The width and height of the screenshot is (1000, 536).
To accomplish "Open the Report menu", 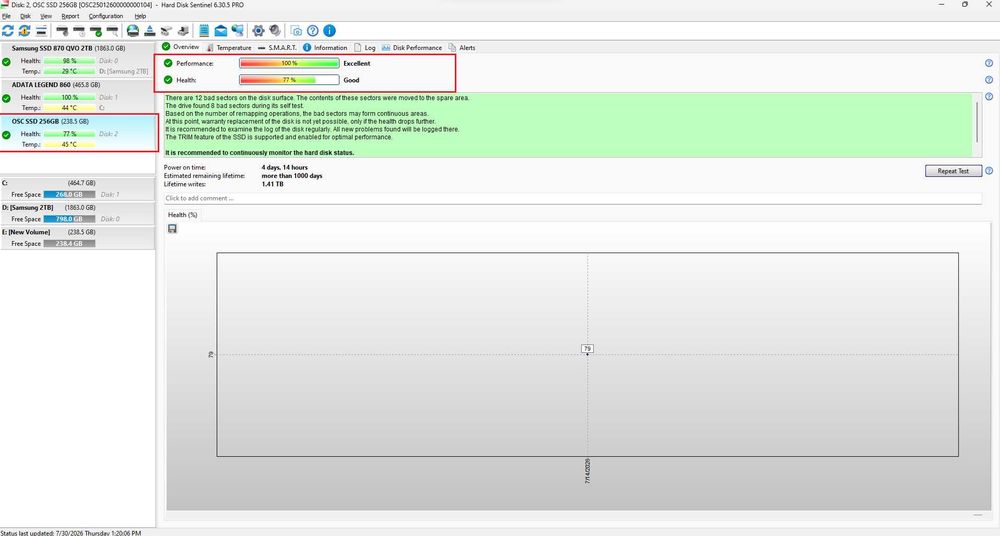I will click(x=70, y=16).
